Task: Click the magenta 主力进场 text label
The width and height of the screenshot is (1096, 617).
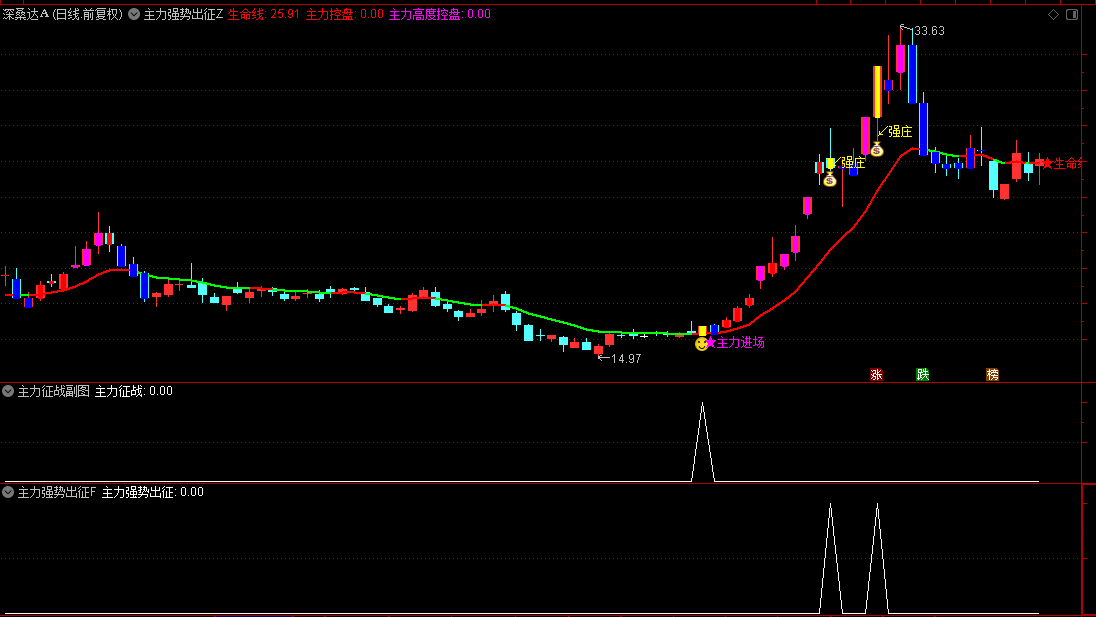Action: click(740, 342)
